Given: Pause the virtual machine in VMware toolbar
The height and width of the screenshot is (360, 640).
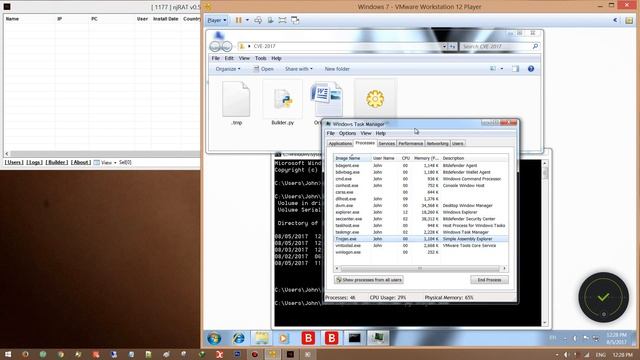Looking at the screenshot, I should [x=239, y=20].
